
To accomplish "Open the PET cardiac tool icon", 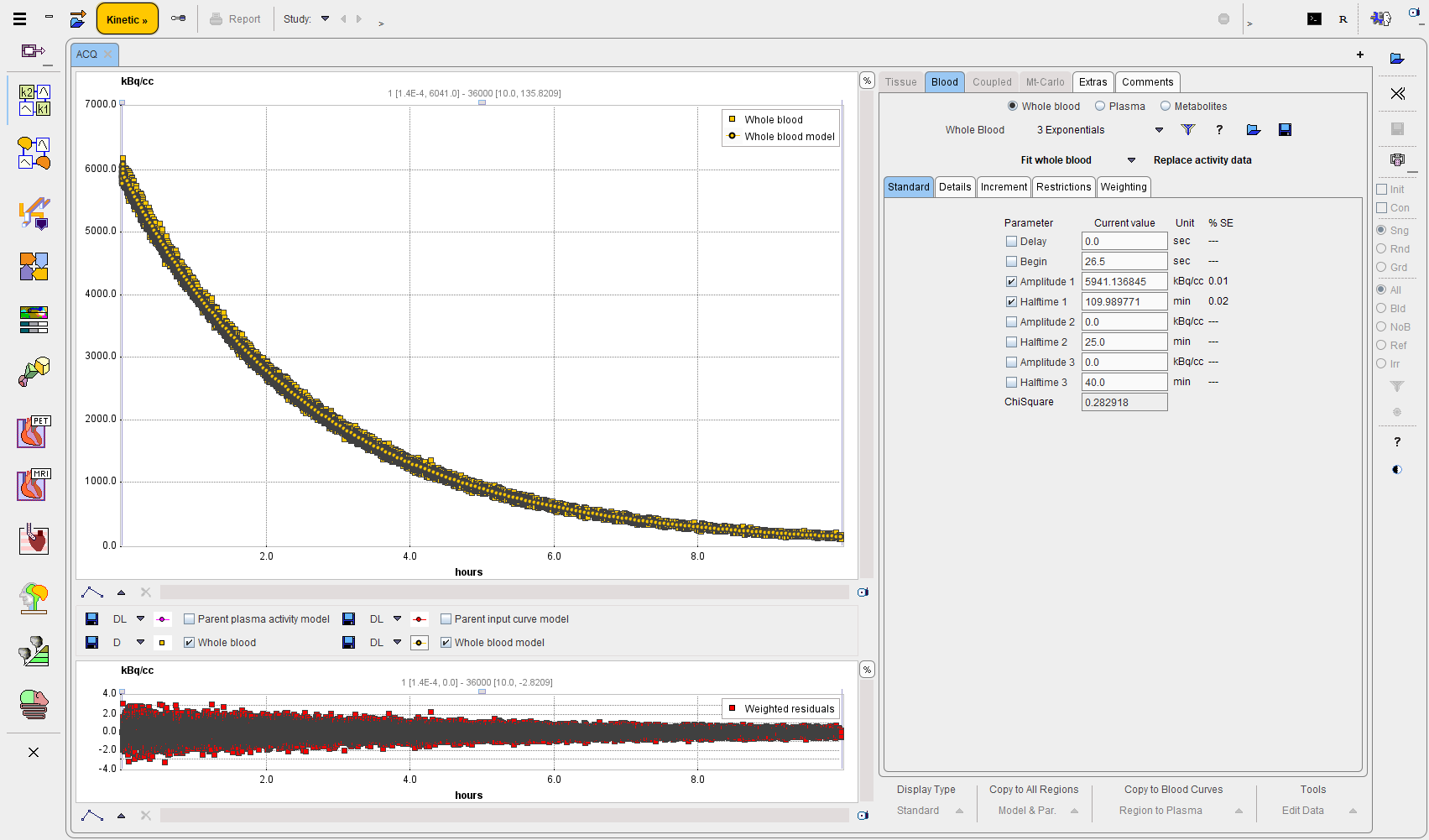I will tap(34, 432).
